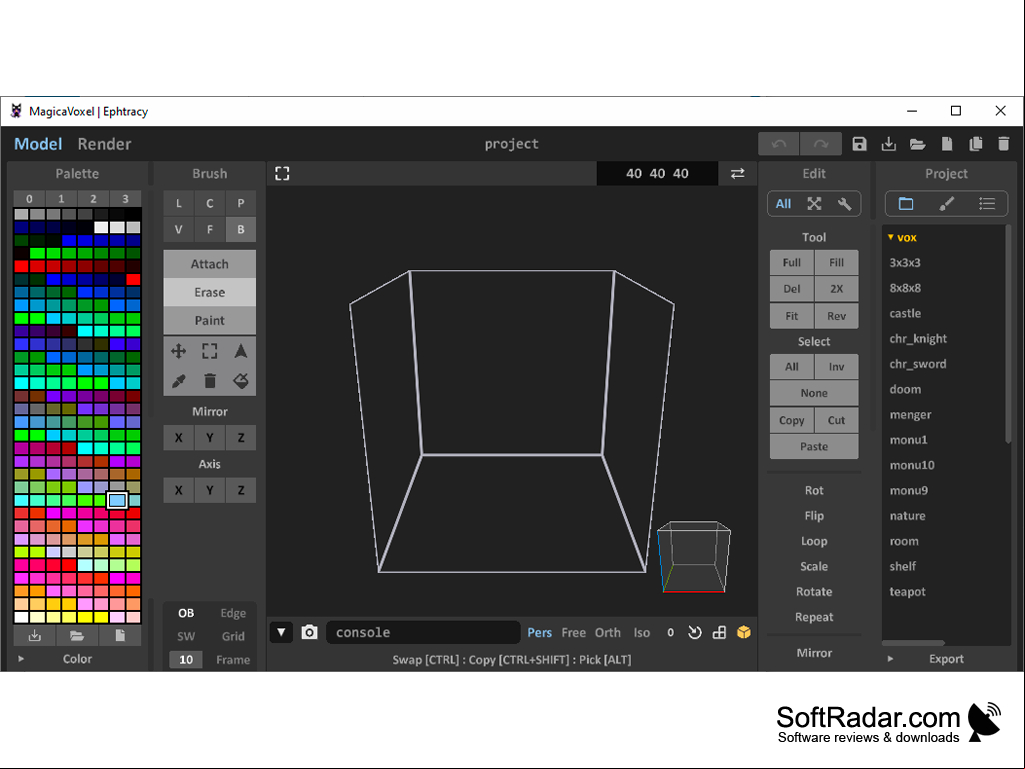Select the Pers camera mode
The width and height of the screenshot is (1025, 769).
click(x=539, y=632)
